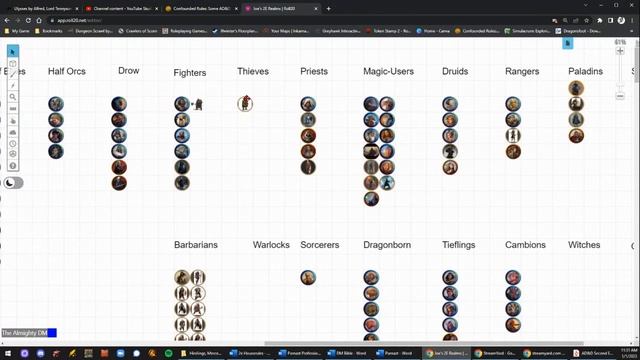Switch to the Ulysses browser tab

pos(43,9)
